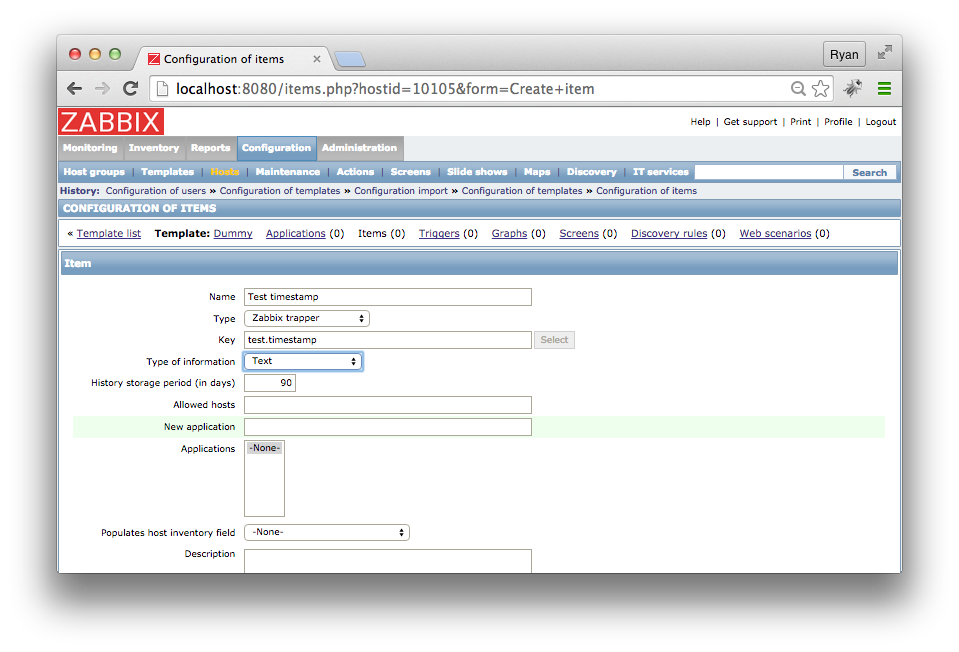The image size is (959, 652).
Task: Open Configuration of items history link
Action: tap(646, 191)
